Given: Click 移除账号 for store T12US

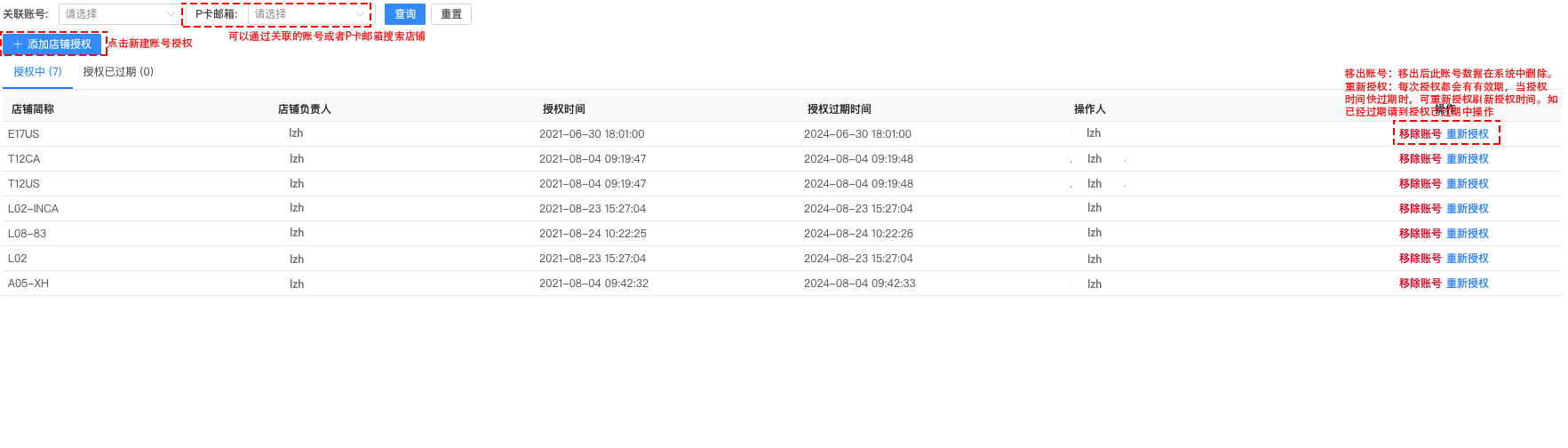Looking at the screenshot, I should (x=1420, y=184).
